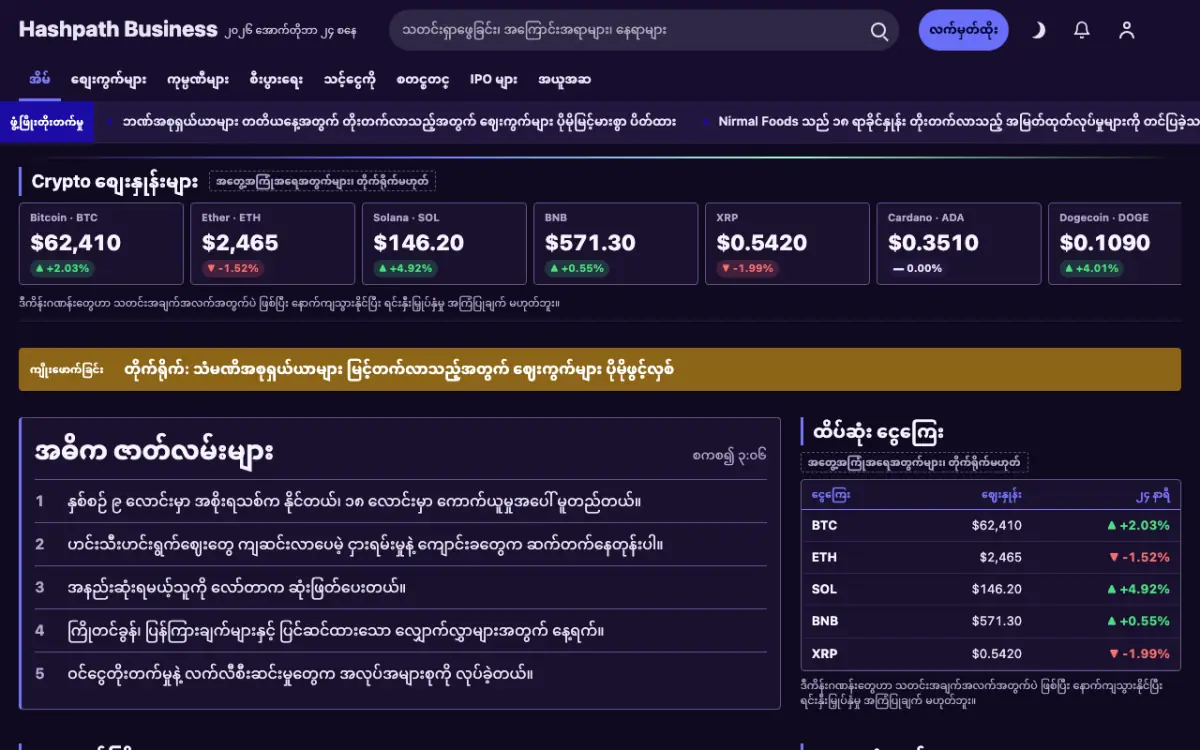Click the အဓိက ဇာတ်လမ်းများ top stories heading
The width and height of the screenshot is (1200, 750).
[154, 451]
